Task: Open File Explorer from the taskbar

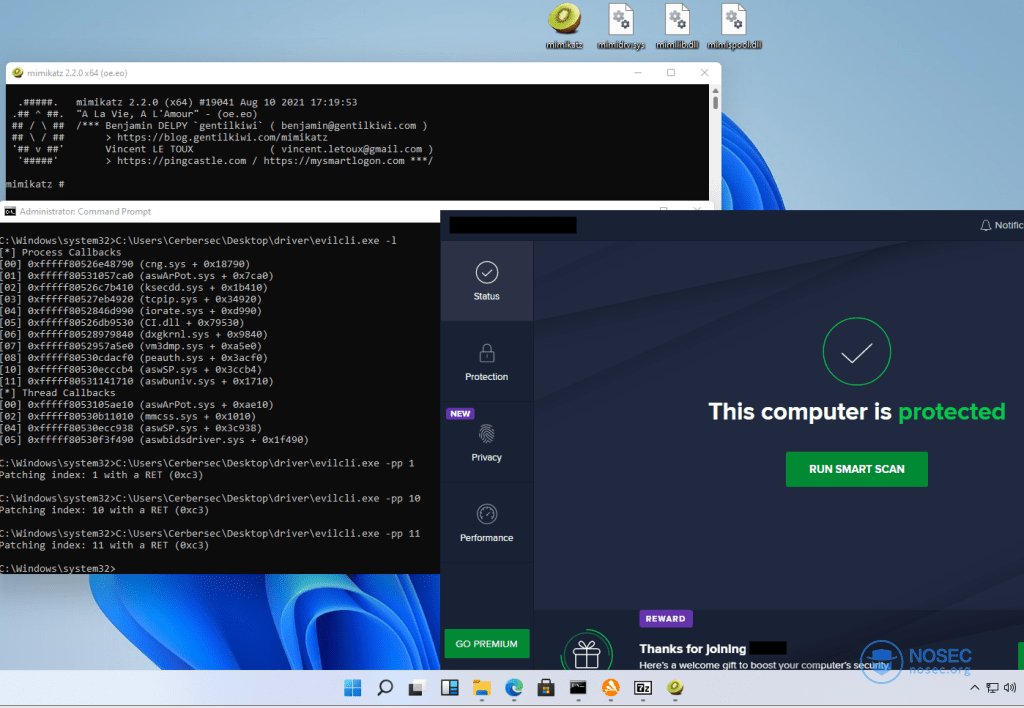Action: [x=481, y=688]
